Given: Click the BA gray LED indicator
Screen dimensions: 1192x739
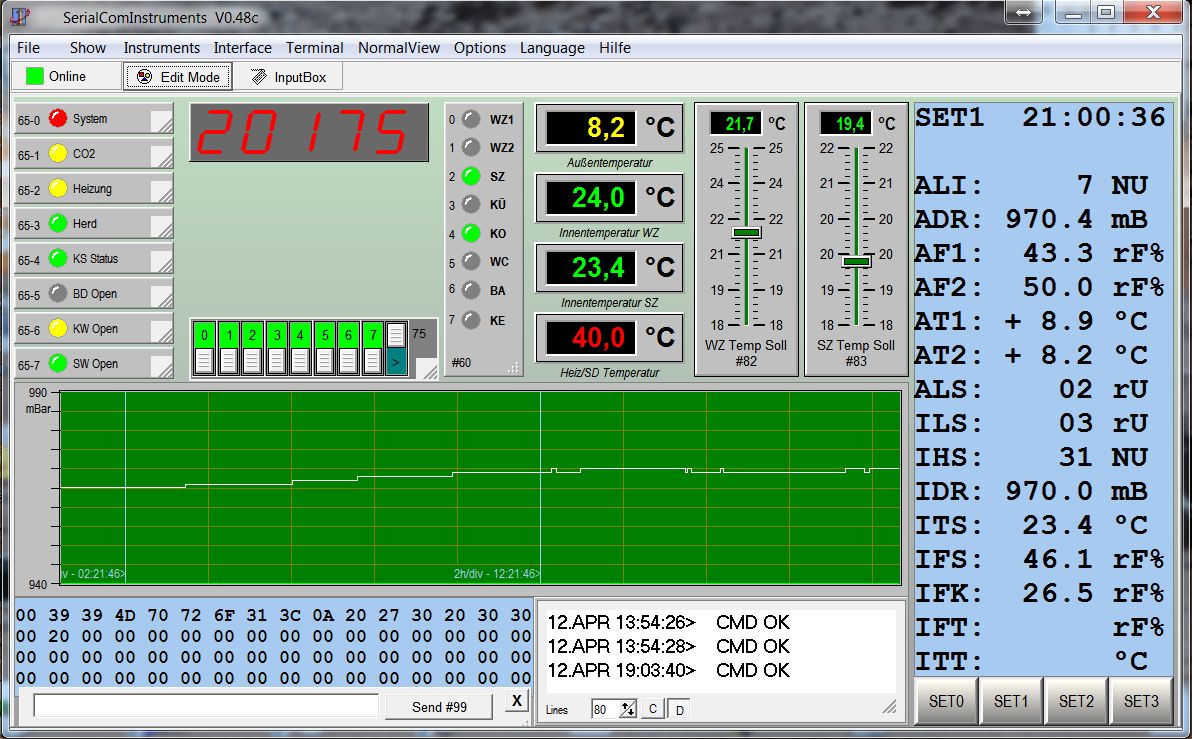Looking at the screenshot, I should (471, 290).
